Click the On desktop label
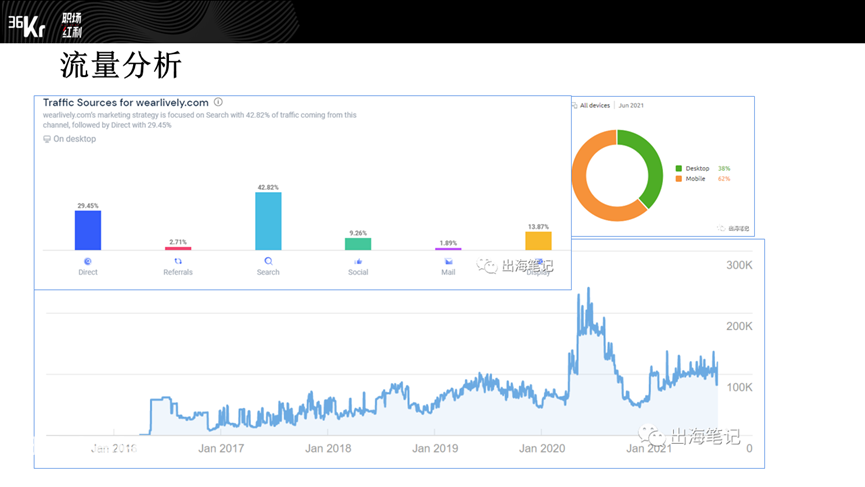Viewport: 865px width, 487px height. 74,139
